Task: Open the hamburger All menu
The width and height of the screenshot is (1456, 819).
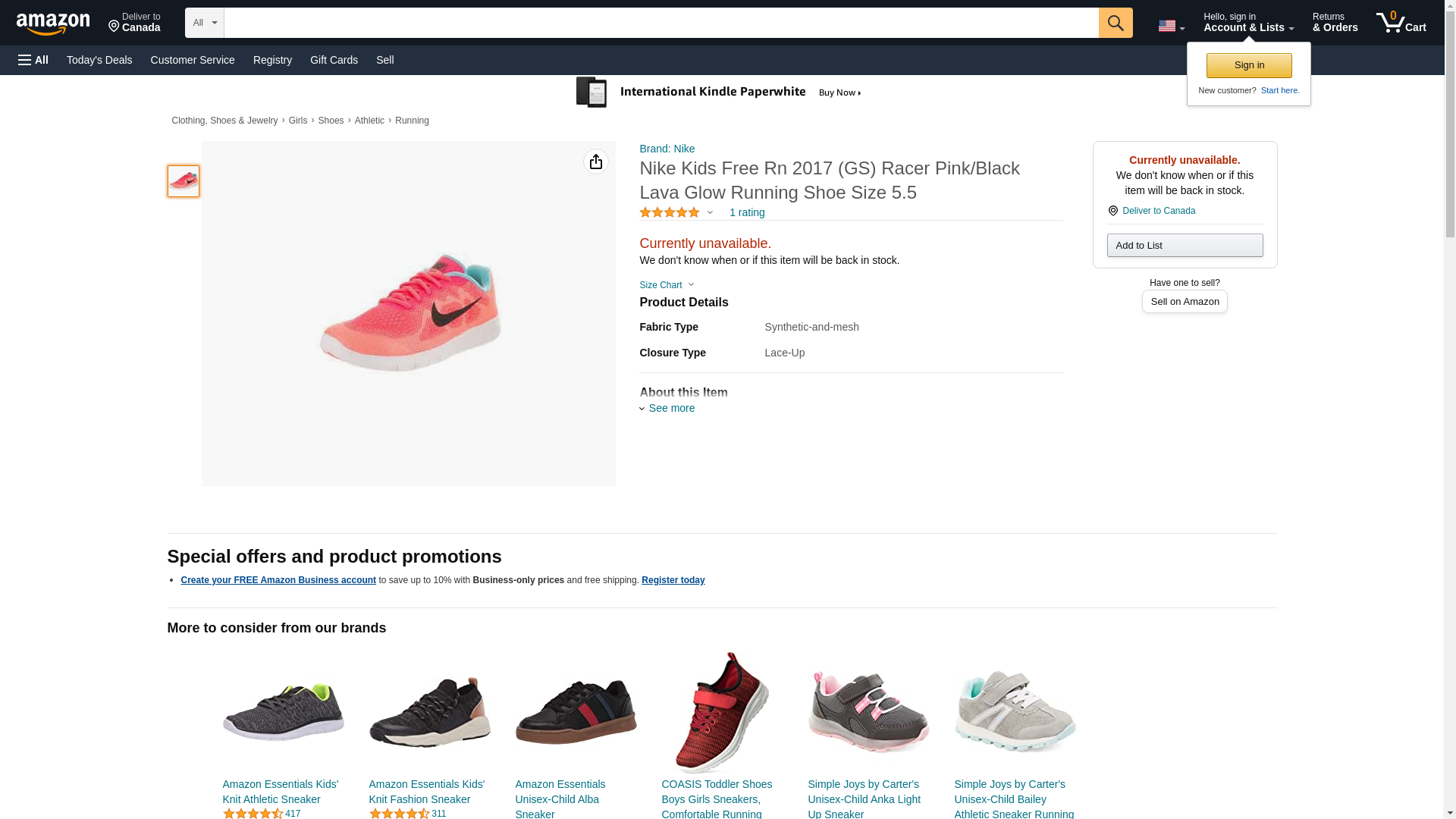Action: coord(33,60)
